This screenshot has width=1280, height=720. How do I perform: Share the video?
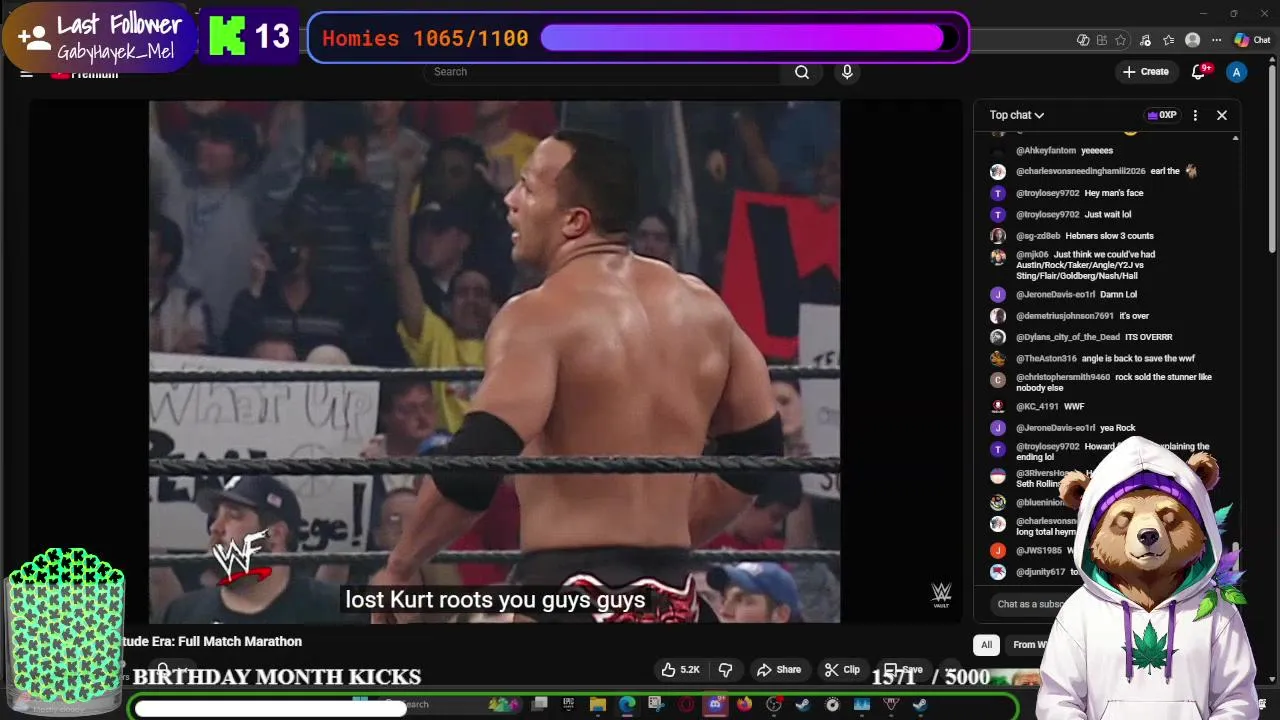click(x=779, y=670)
